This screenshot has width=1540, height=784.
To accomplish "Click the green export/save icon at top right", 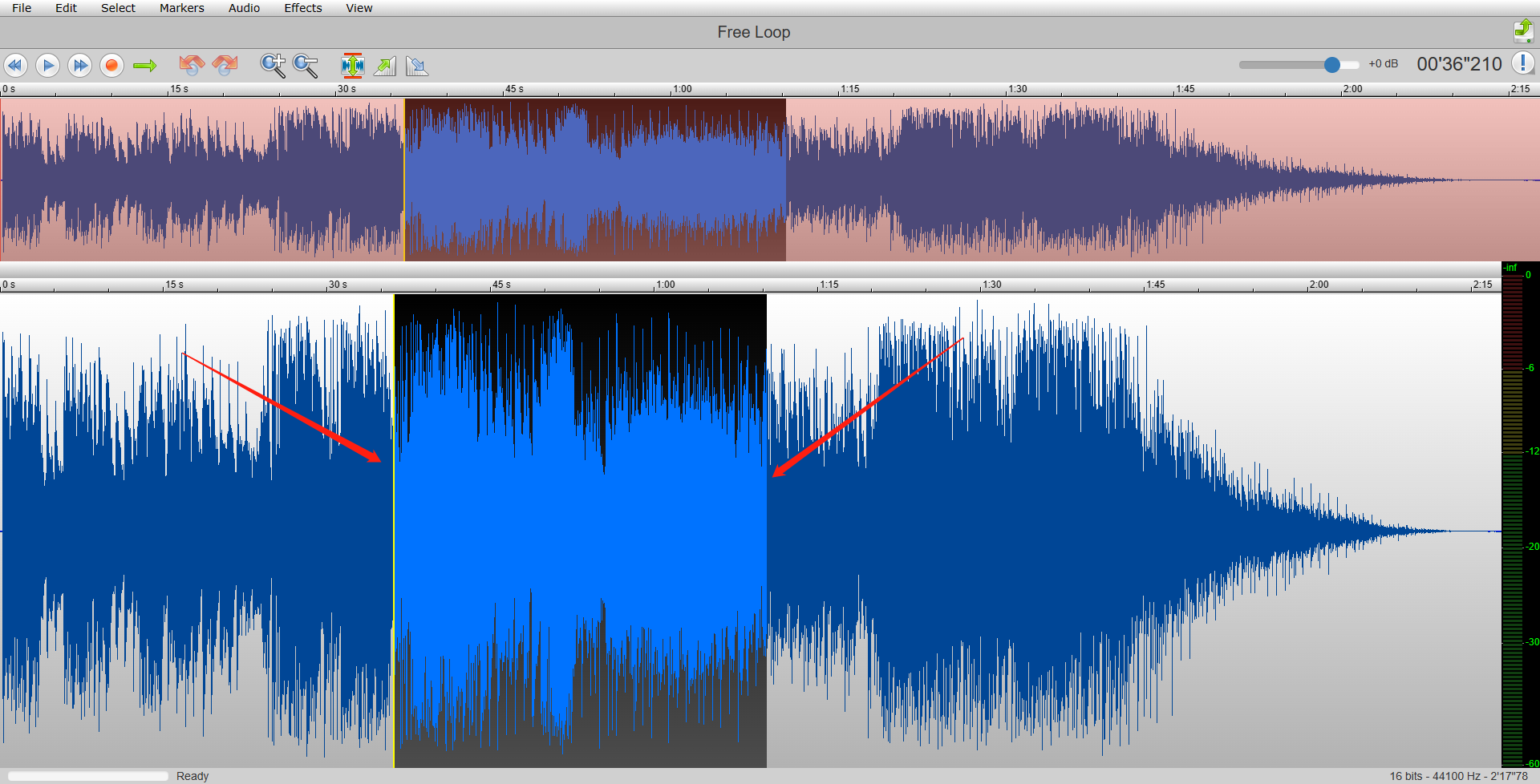I will tap(1522, 31).
